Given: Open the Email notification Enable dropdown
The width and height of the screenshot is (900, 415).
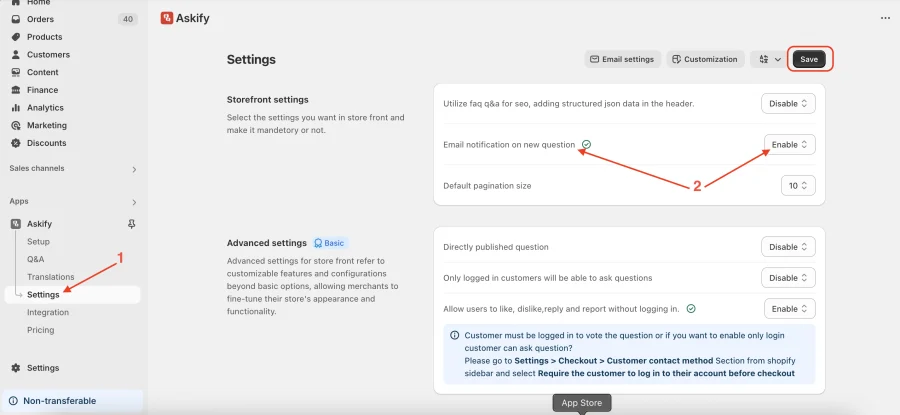Looking at the screenshot, I should [x=789, y=145].
